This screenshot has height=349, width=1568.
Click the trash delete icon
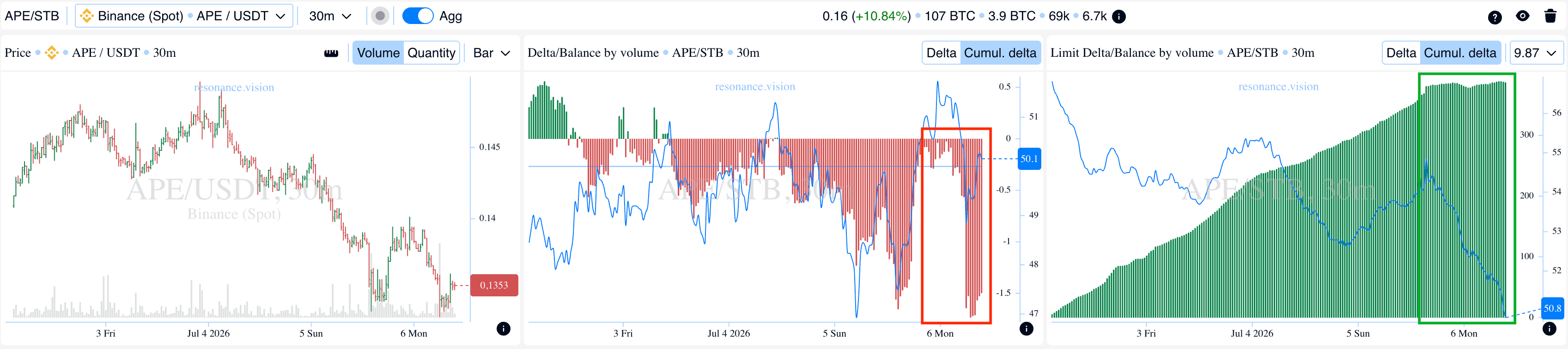pos(1550,17)
